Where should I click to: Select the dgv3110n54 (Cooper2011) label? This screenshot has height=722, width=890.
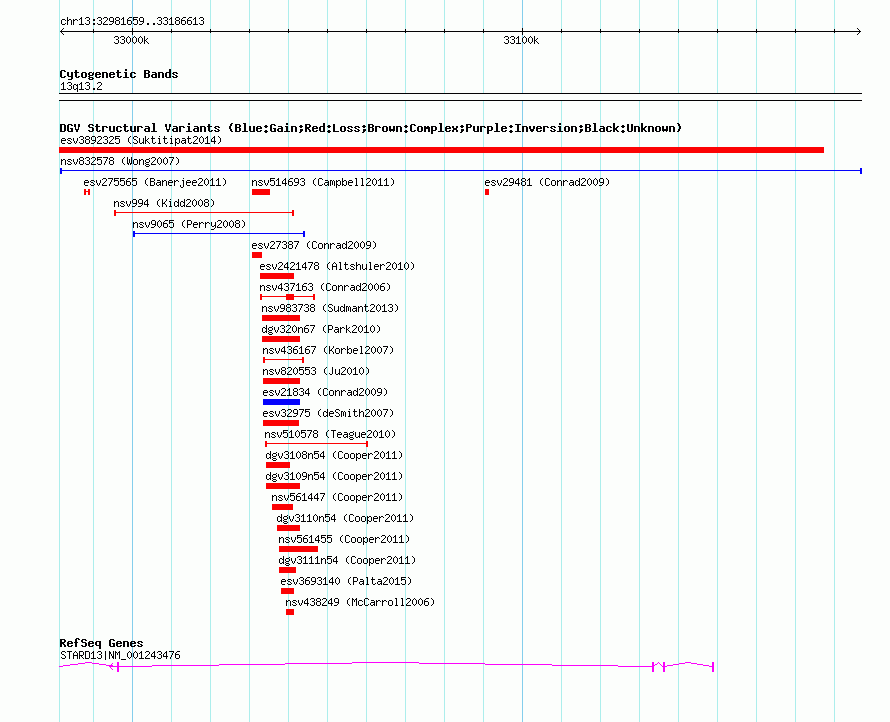(345, 518)
